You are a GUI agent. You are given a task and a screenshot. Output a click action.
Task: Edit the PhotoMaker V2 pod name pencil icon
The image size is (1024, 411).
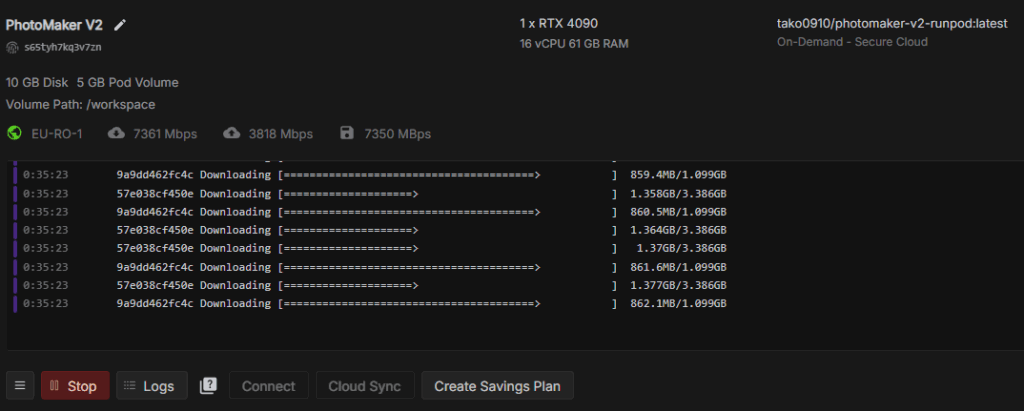(120, 25)
